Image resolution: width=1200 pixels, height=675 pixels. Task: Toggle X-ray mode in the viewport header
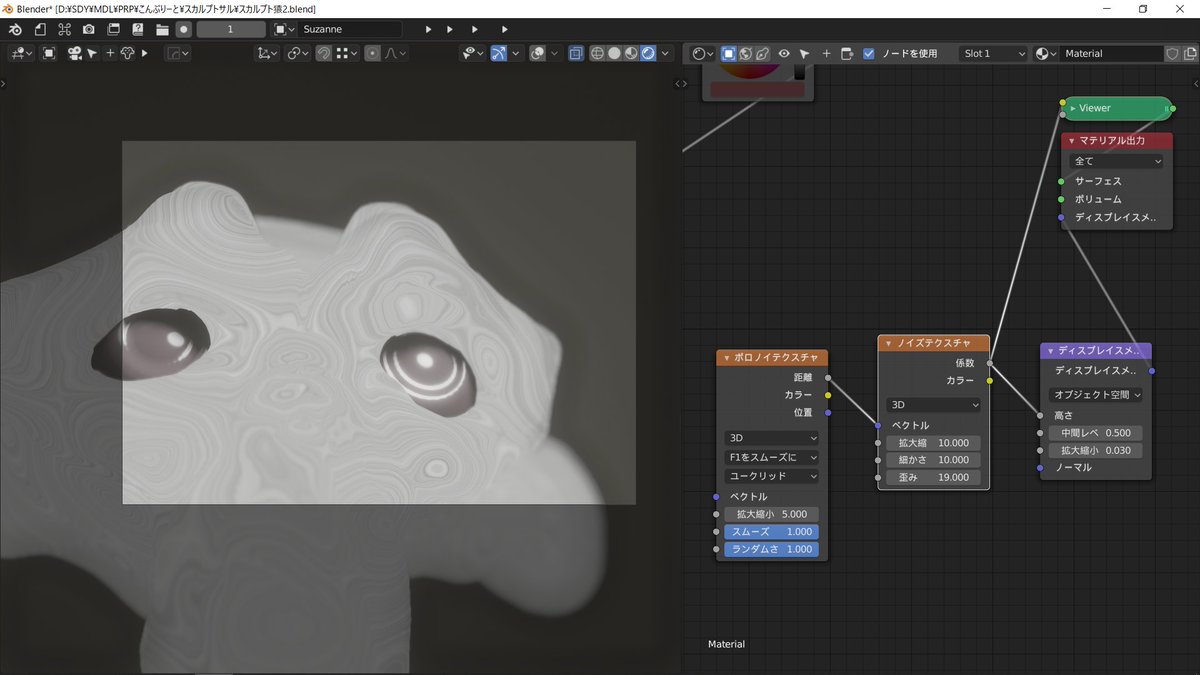576,53
